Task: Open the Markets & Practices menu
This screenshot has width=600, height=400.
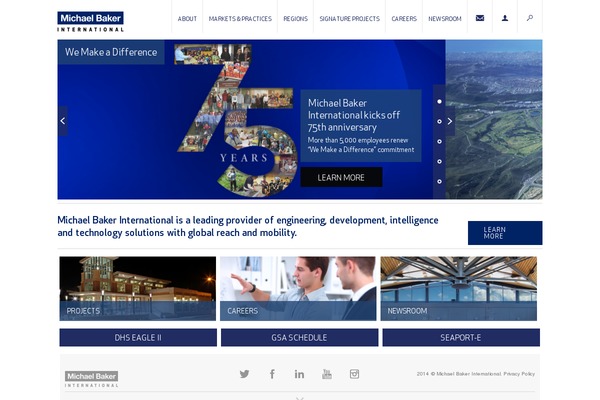Action: click(240, 18)
